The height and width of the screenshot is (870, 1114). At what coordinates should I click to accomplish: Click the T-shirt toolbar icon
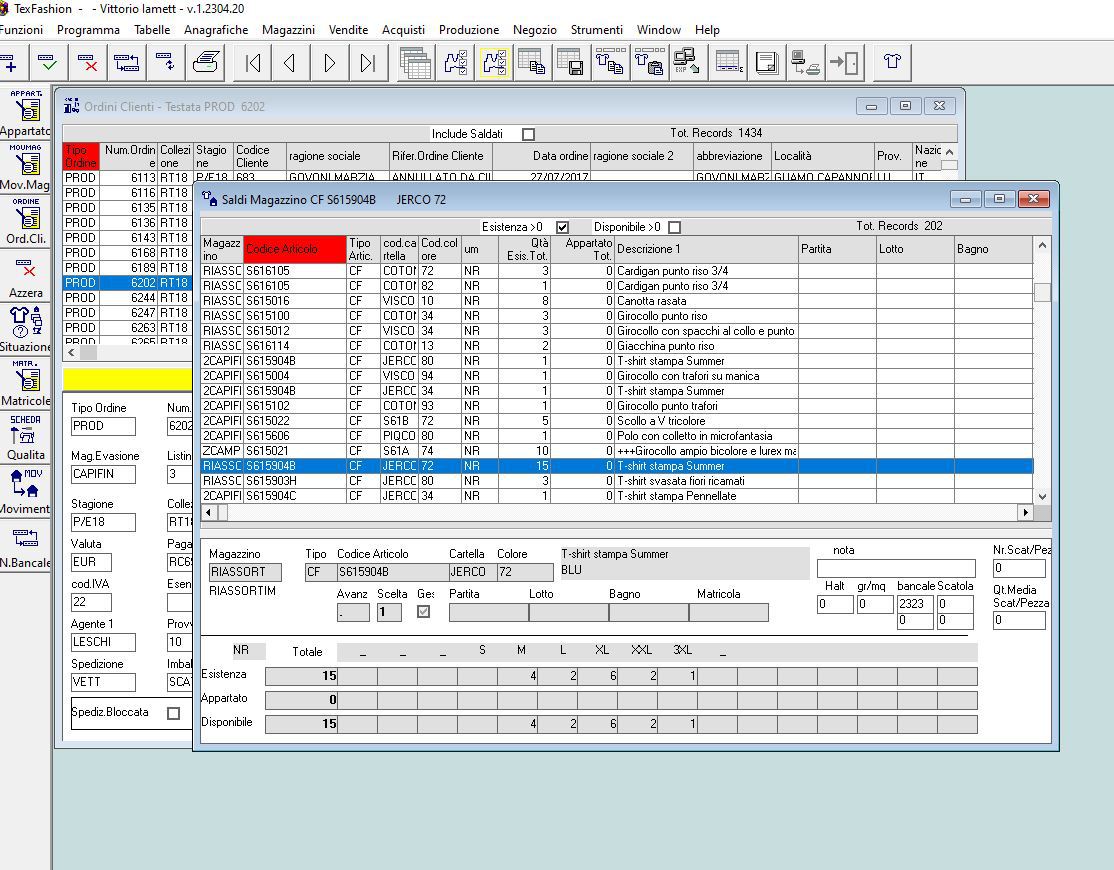click(892, 63)
